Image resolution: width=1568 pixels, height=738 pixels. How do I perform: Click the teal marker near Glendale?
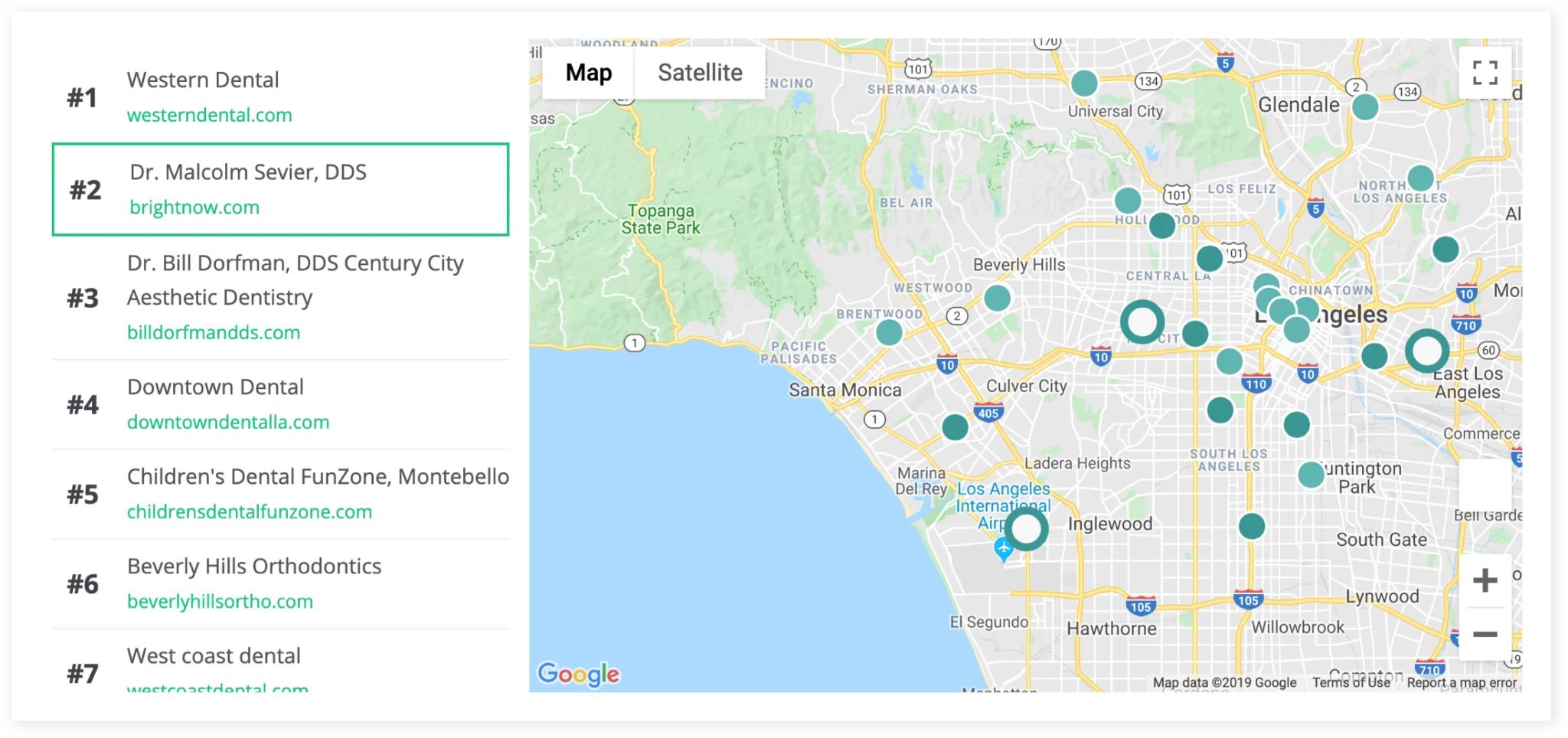(1364, 107)
